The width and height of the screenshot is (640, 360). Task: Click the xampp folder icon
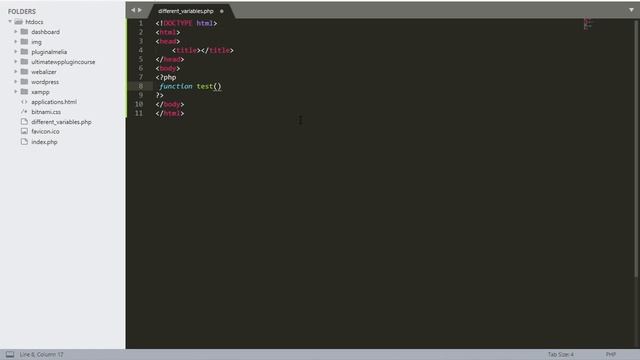tap(24, 91)
